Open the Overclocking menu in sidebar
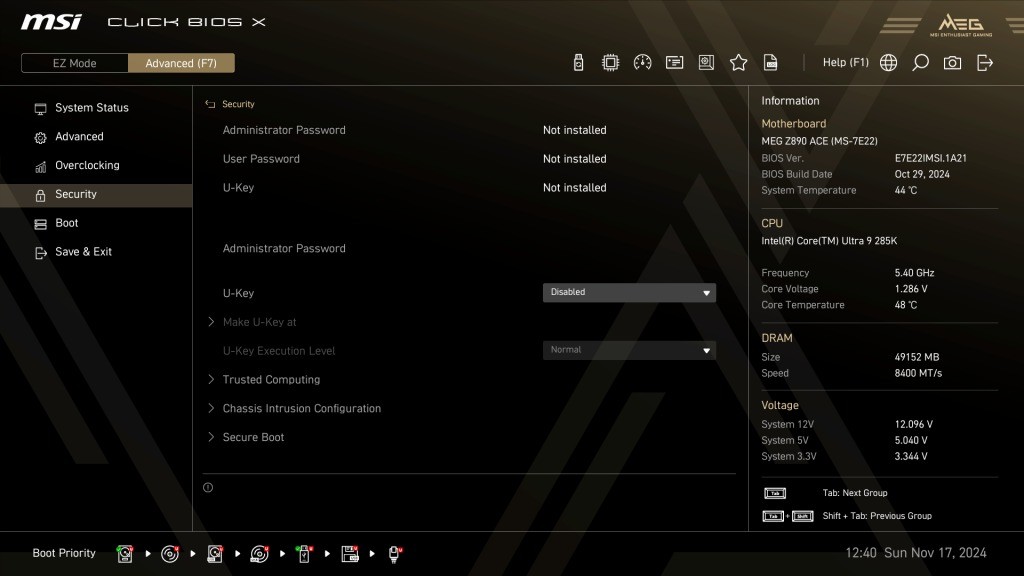Viewport: 1024px width, 576px height. tap(87, 166)
